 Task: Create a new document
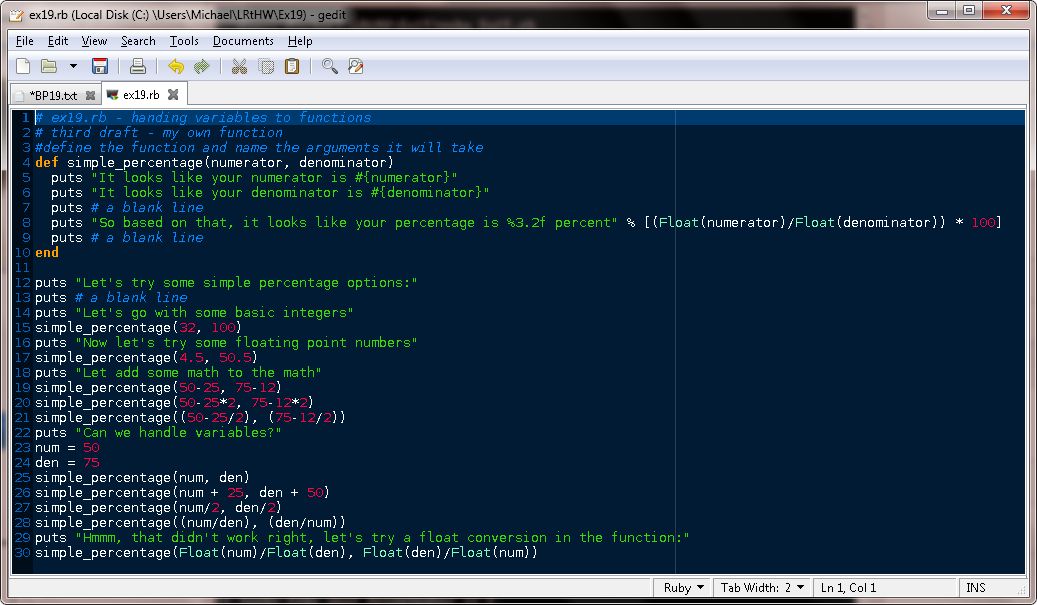click(21, 65)
